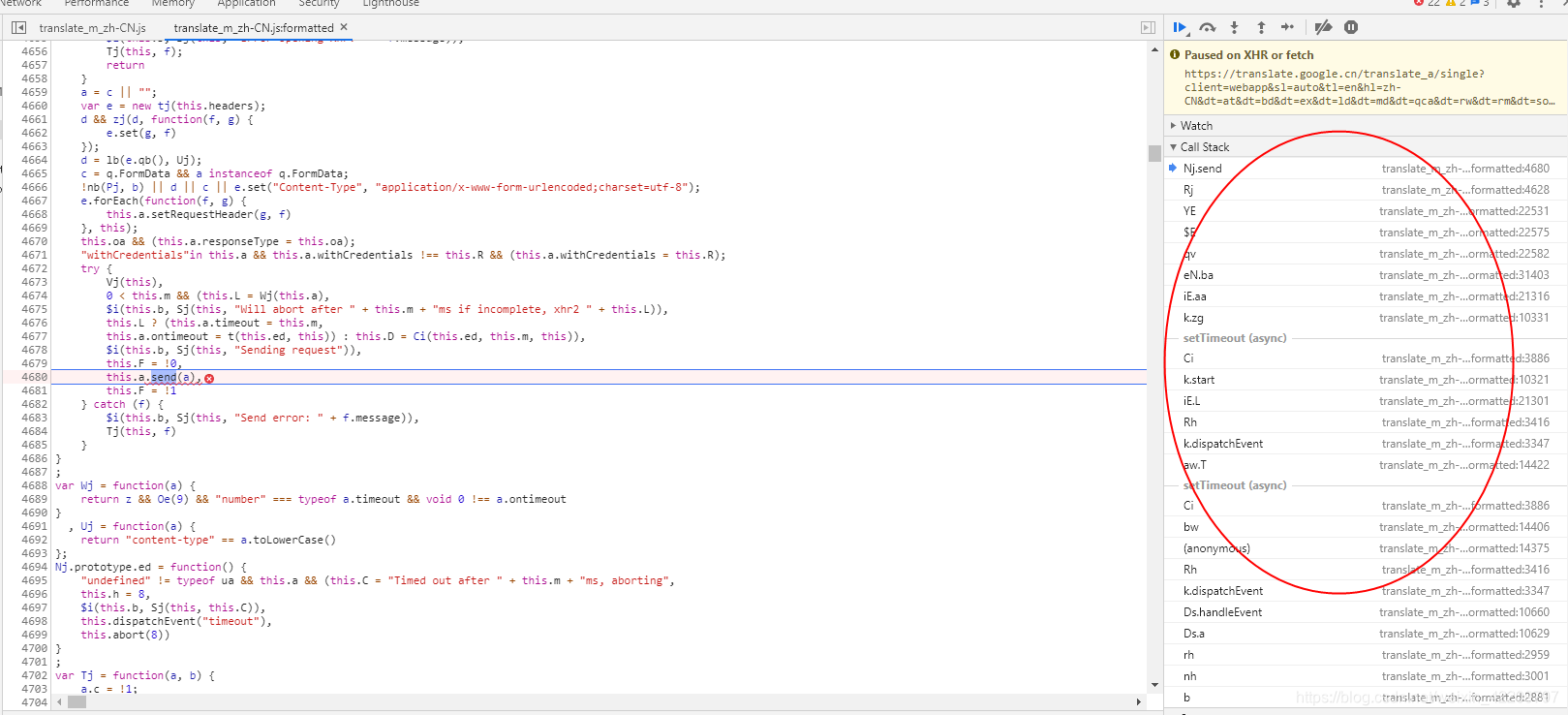Collapse the debugger sidebar pane

1148,28
